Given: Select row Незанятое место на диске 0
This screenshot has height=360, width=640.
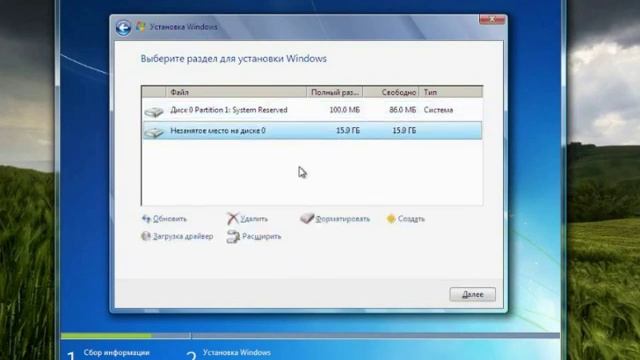Looking at the screenshot, I should [312, 131].
